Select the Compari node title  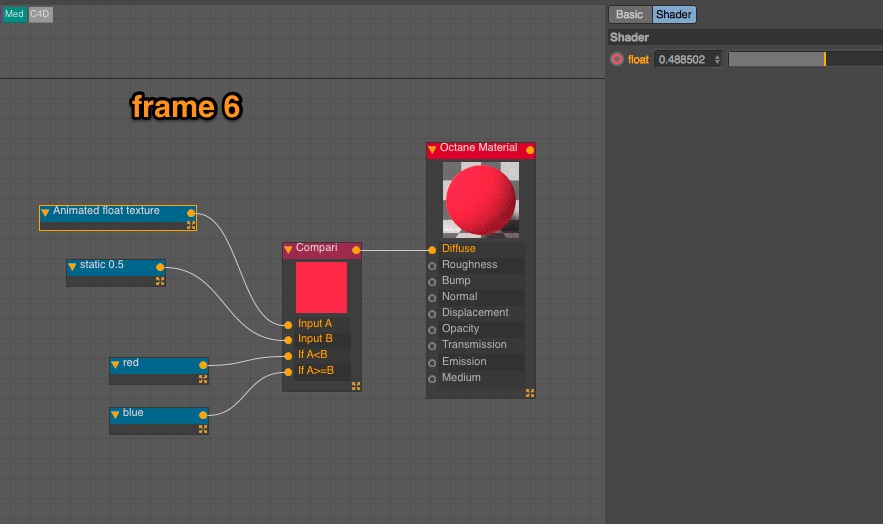(x=316, y=248)
